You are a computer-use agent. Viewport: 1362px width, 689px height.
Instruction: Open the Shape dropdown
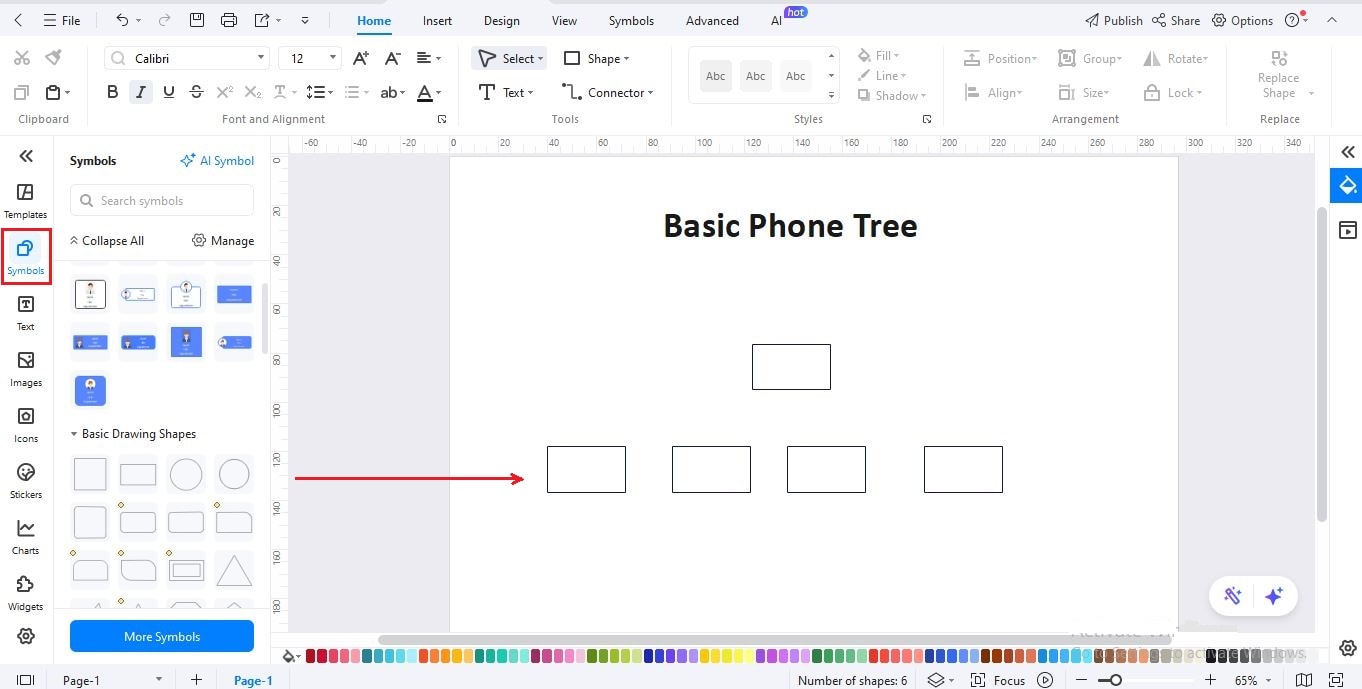(x=597, y=58)
